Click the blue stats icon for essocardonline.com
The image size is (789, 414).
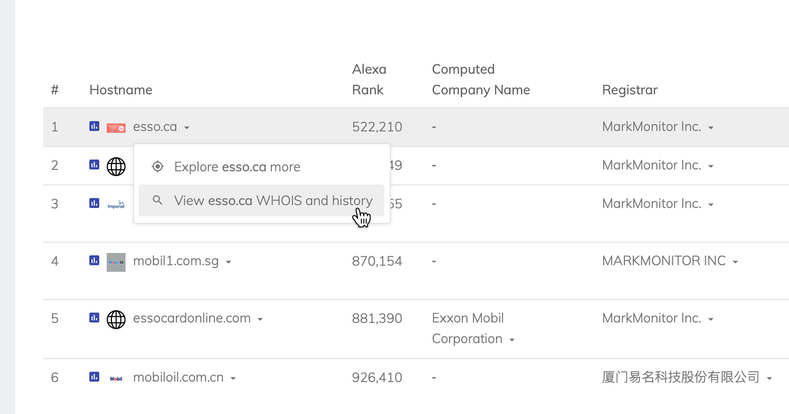(94, 318)
